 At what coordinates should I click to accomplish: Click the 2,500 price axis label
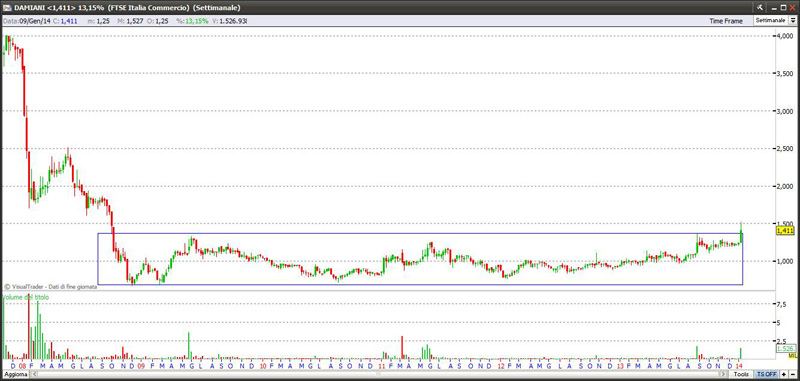[785, 148]
